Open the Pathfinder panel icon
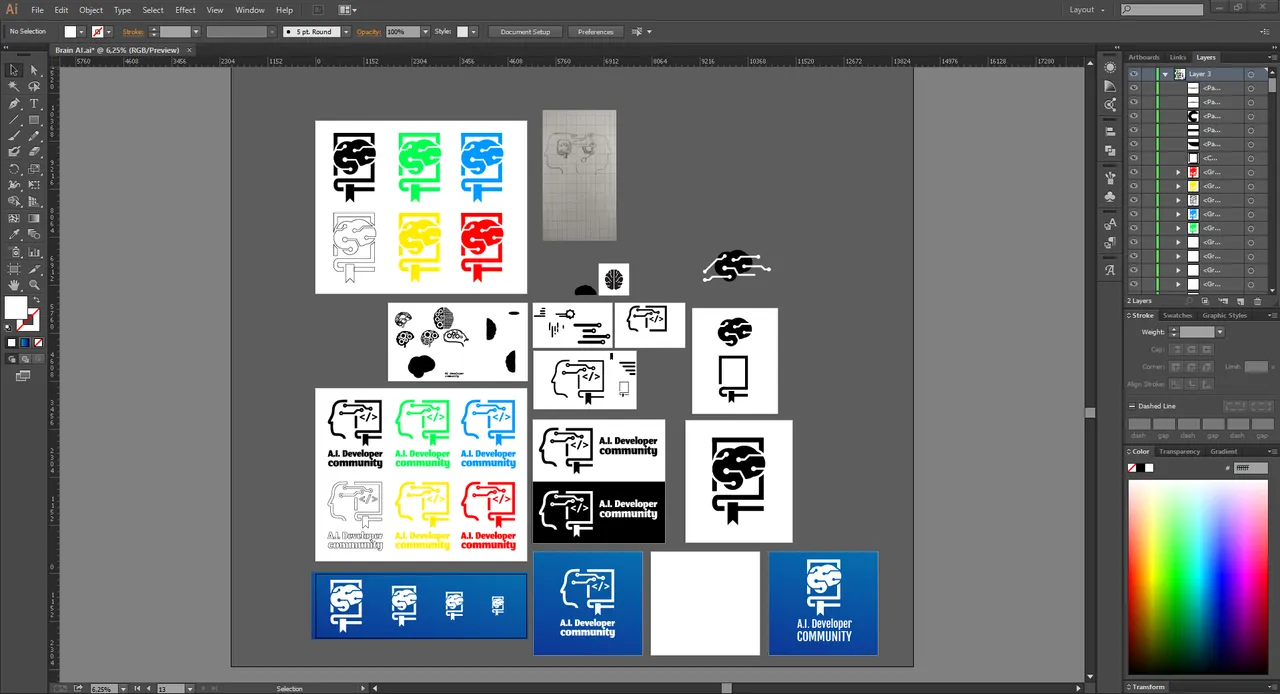 click(1110, 150)
